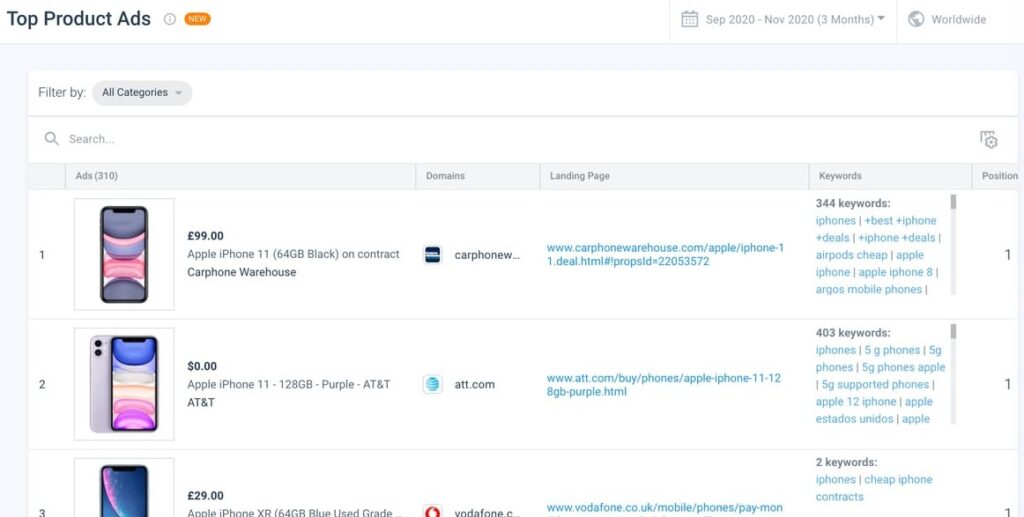Click the '403 keywords:' label

(x=853, y=332)
